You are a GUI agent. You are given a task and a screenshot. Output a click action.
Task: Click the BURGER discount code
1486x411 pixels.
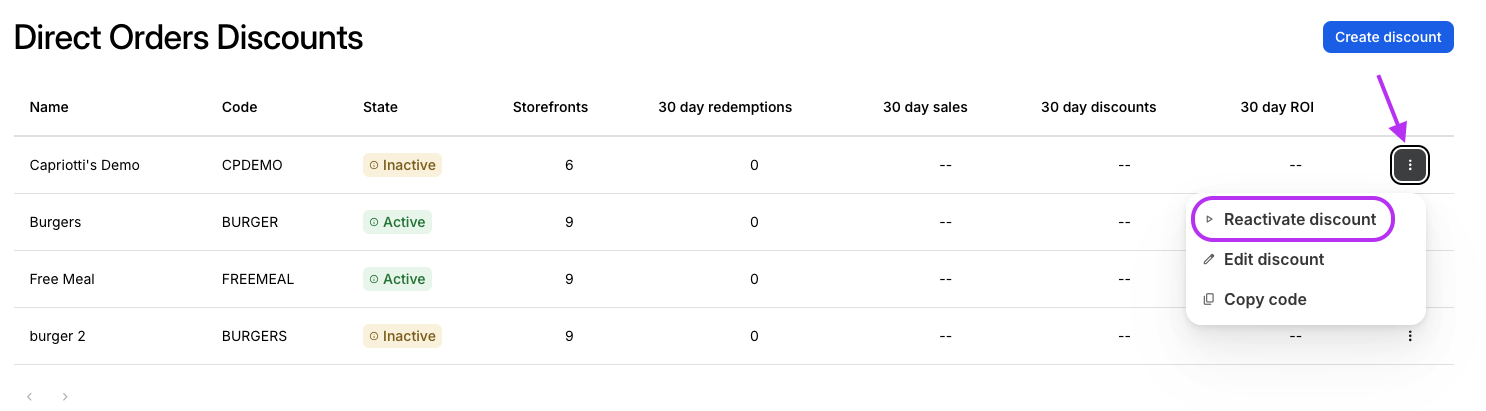[250, 222]
